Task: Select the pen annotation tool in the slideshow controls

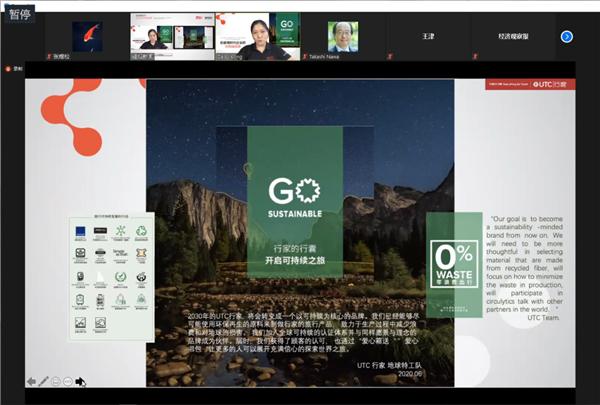Action: pyautogui.click(x=43, y=381)
